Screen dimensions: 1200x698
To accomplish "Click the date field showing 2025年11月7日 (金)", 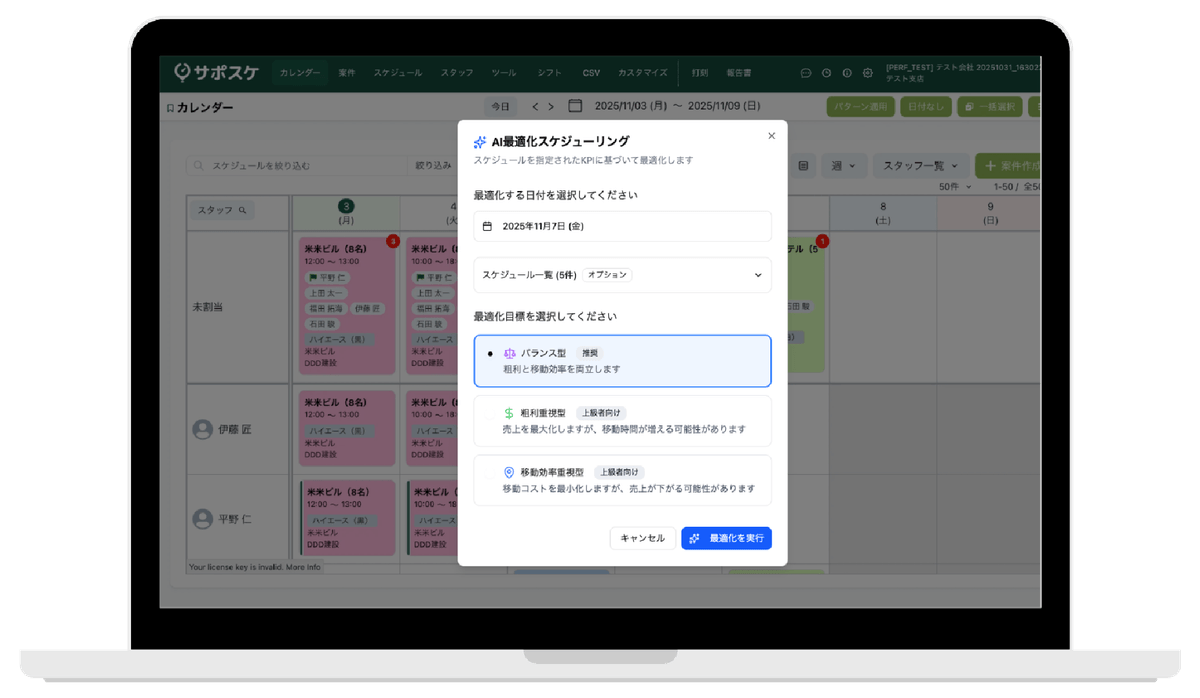I will point(622,226).
